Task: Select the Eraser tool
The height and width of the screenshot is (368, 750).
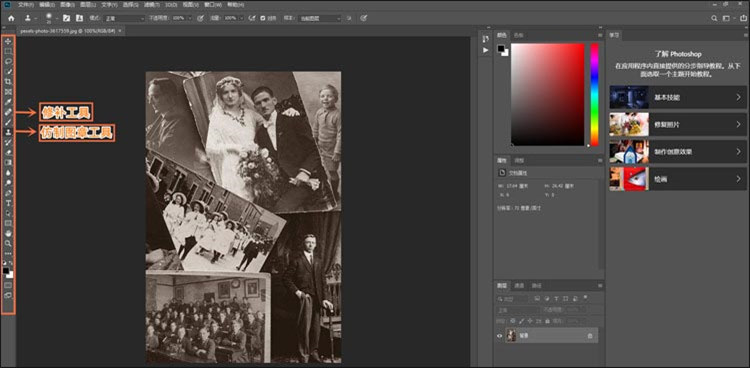Action: click(x=8, y=152)
